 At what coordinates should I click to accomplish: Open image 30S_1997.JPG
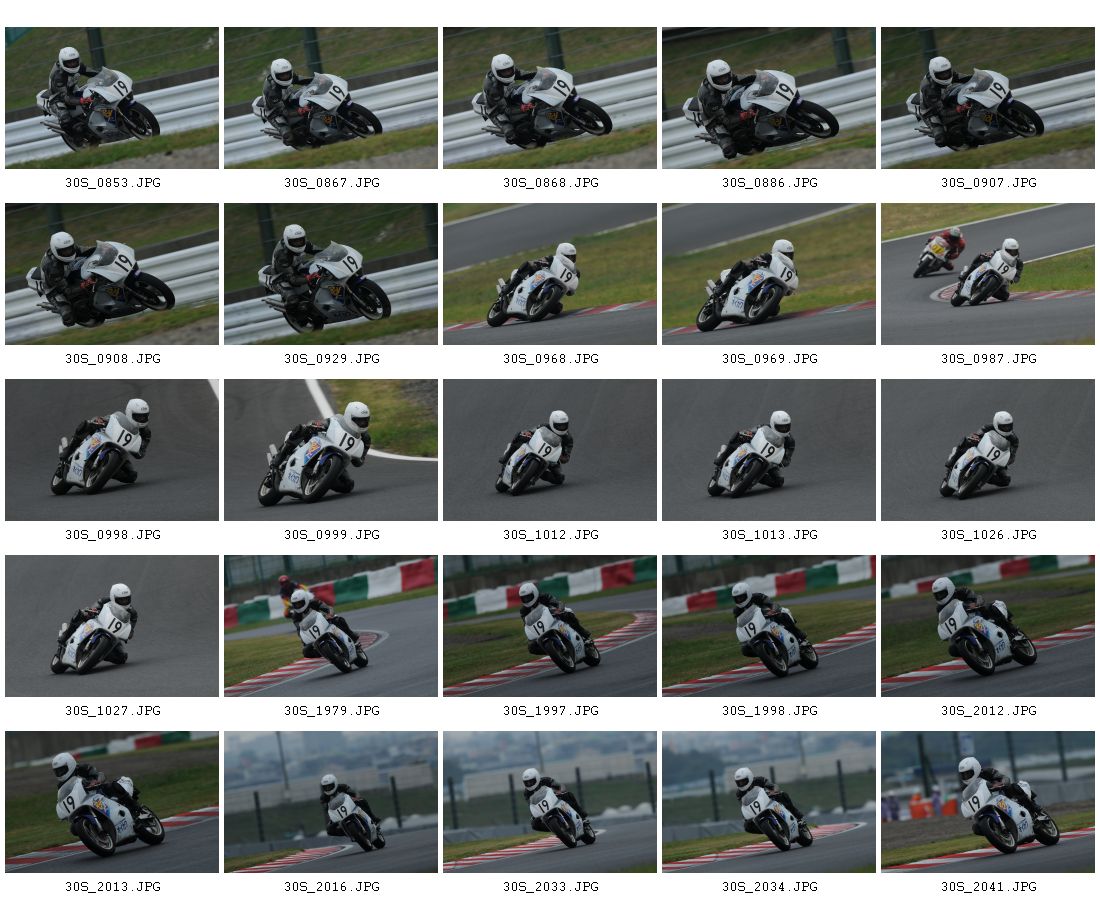549,626
